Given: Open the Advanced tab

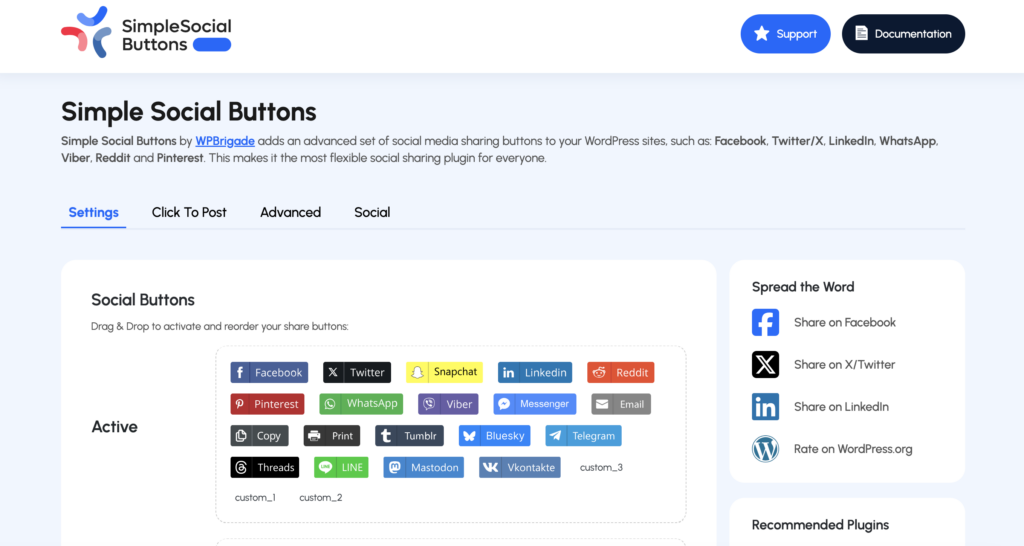Looking at the screenshot, I should pos(291,212).
